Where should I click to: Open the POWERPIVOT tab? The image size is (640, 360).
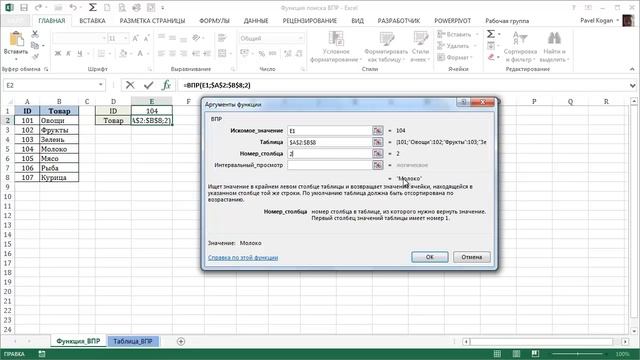point(452,20)
